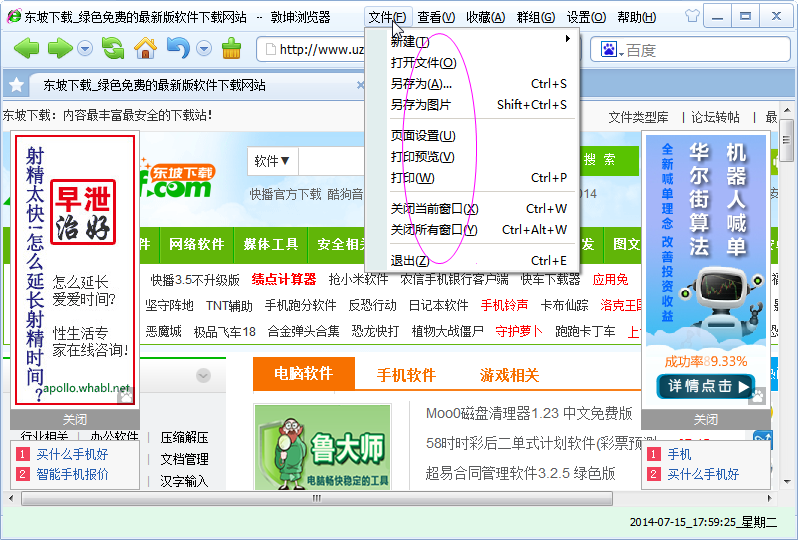The width and height of the screenshot is (798, 540).
Task: Open Moo0磁盘清理器1.23 中文免费版 link
Action: (529, 413)
